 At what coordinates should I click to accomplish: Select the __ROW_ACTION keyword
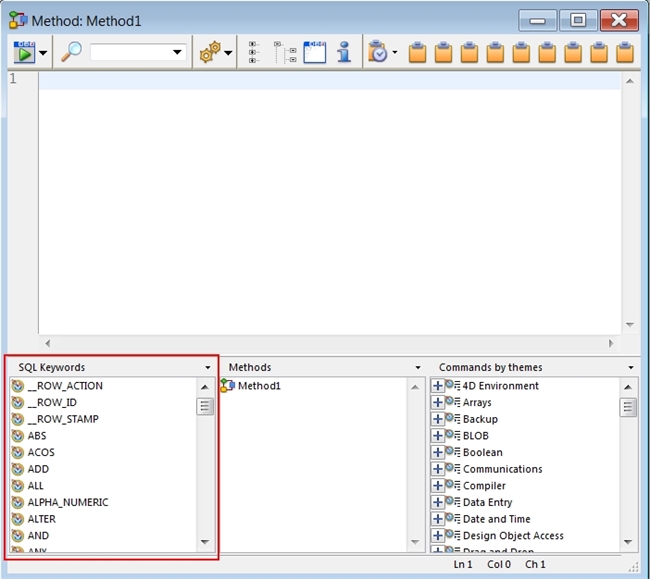64,386
